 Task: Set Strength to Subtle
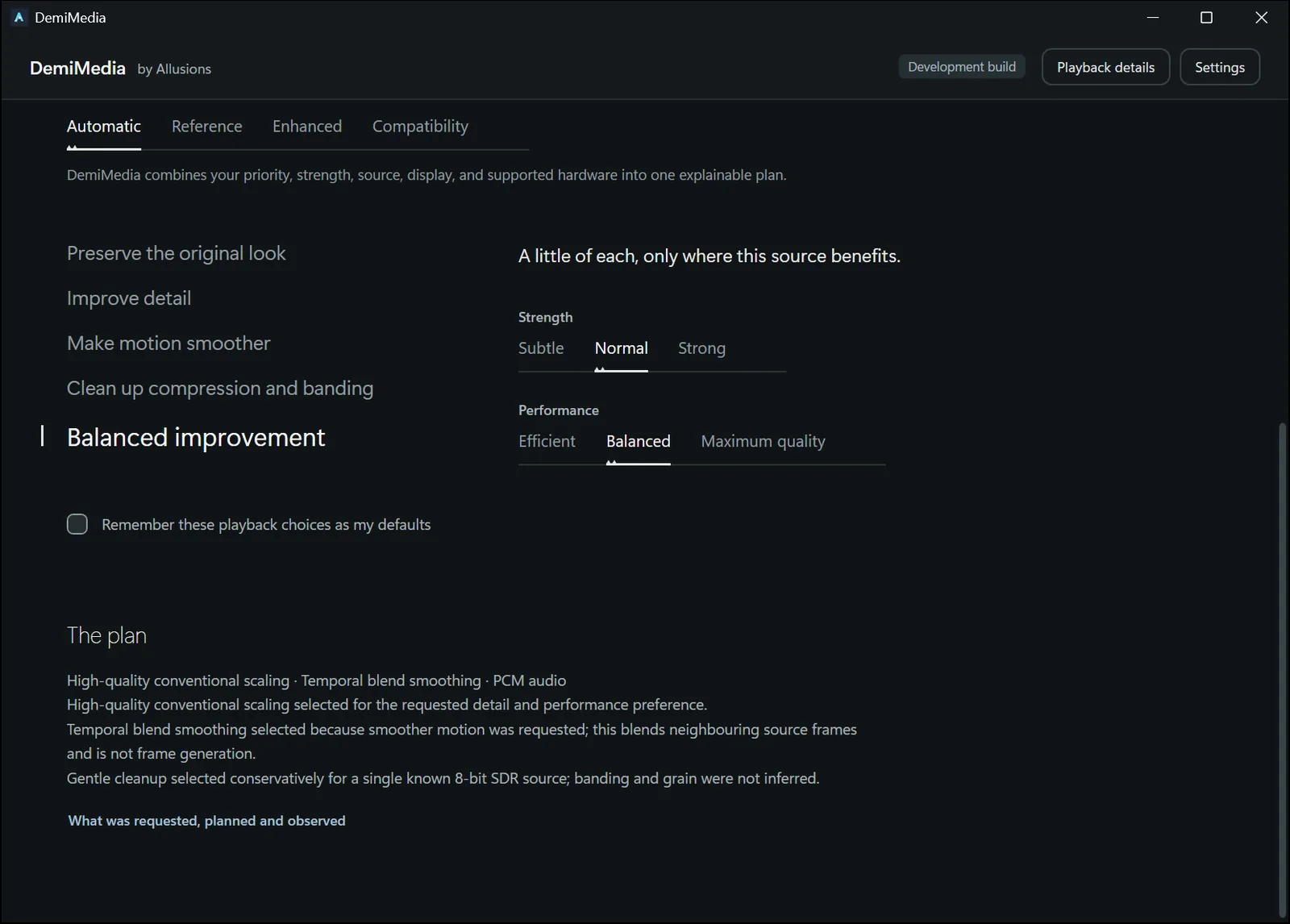click(x=541, y=348)
